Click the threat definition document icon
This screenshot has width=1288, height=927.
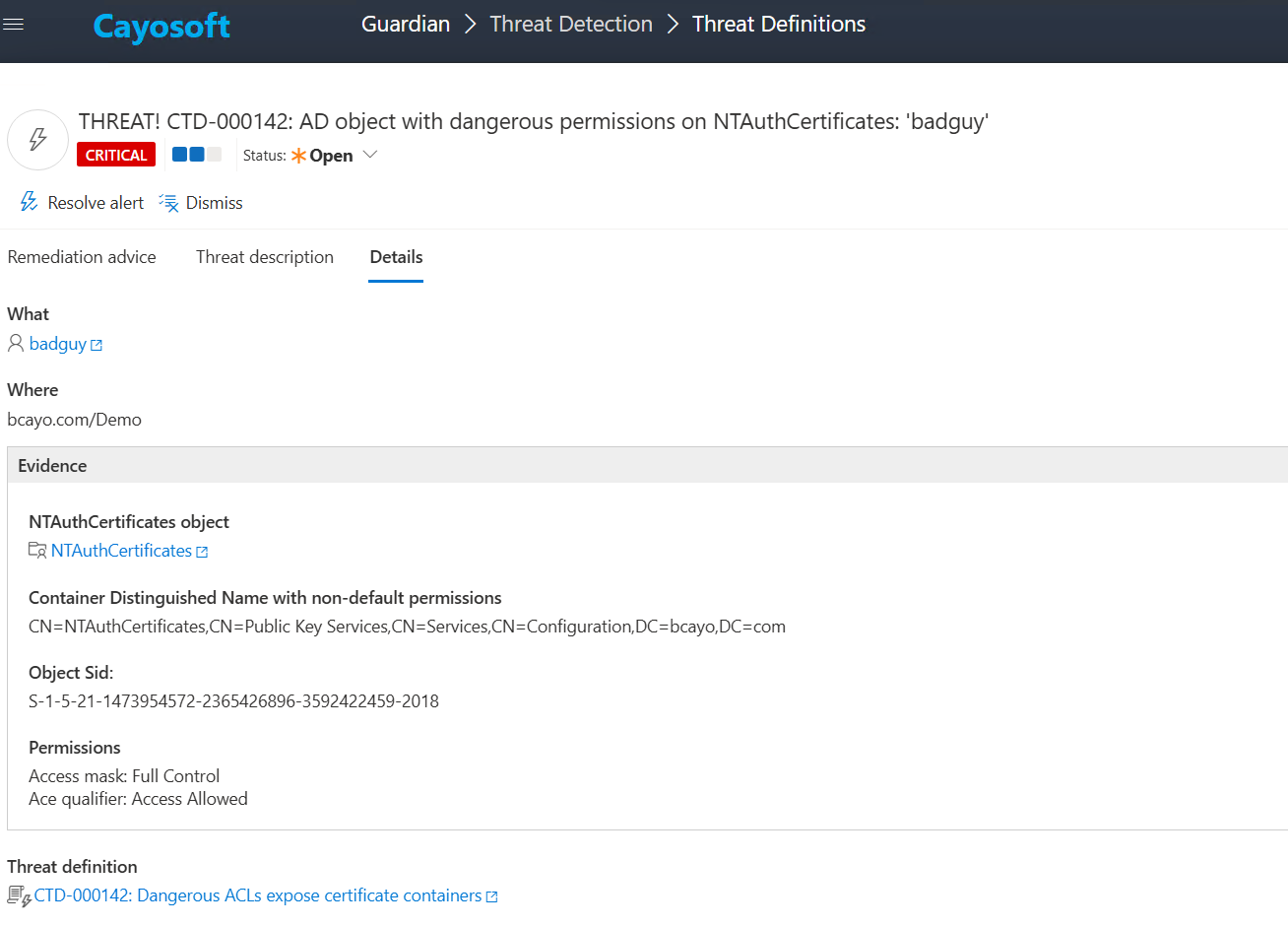[19, 895]
